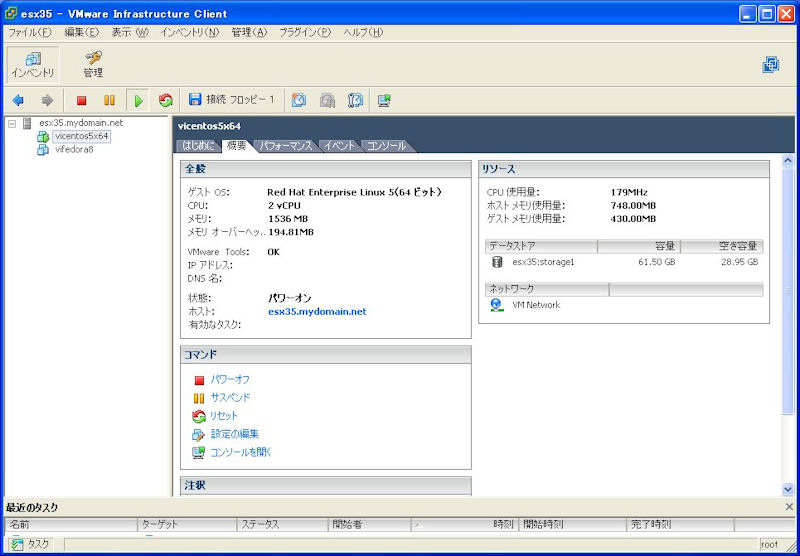
Task: Click the esx35:storage1 datastore icon
Action: 497,262
